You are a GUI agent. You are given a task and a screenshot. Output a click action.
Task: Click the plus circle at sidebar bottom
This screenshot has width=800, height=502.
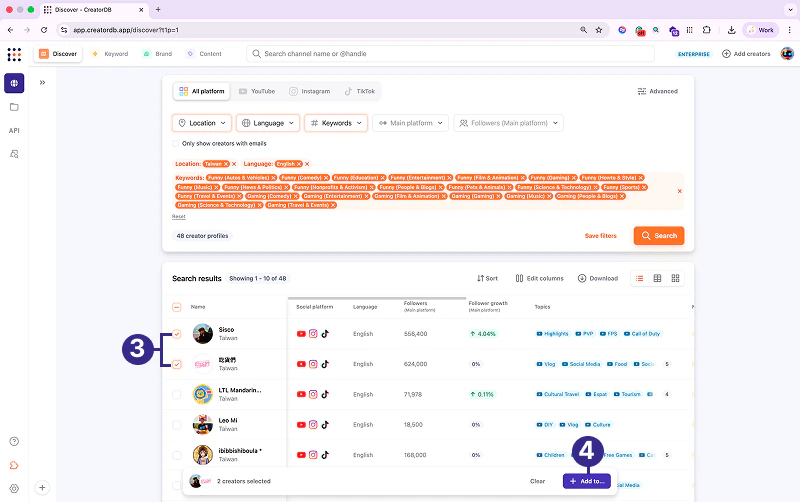42,488
